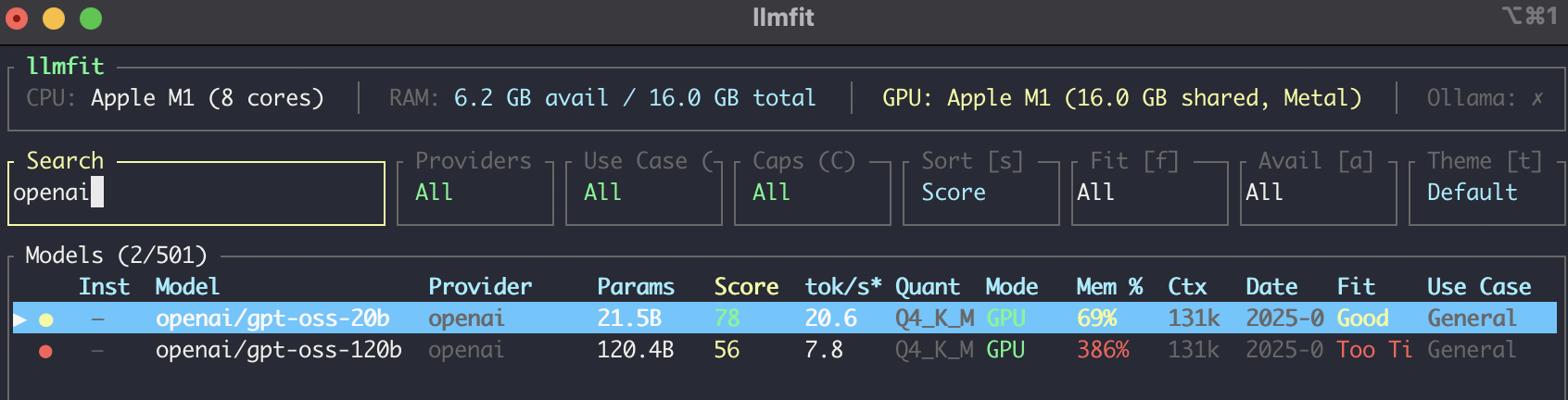Click the Params column header
The width and height of the screenshot is (1568, 400).
click(636, 287)
